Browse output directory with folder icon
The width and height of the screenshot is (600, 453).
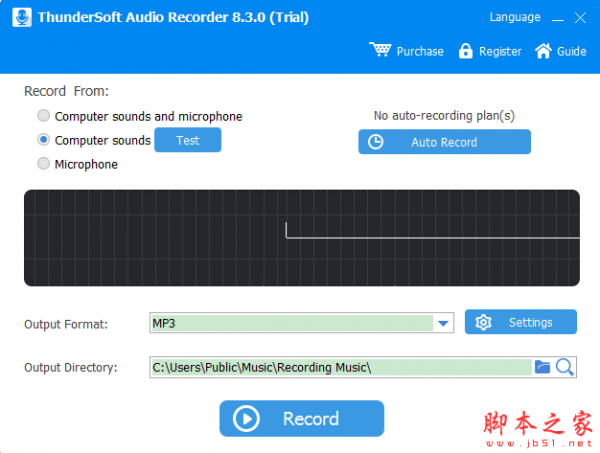[x=542, y=367]
